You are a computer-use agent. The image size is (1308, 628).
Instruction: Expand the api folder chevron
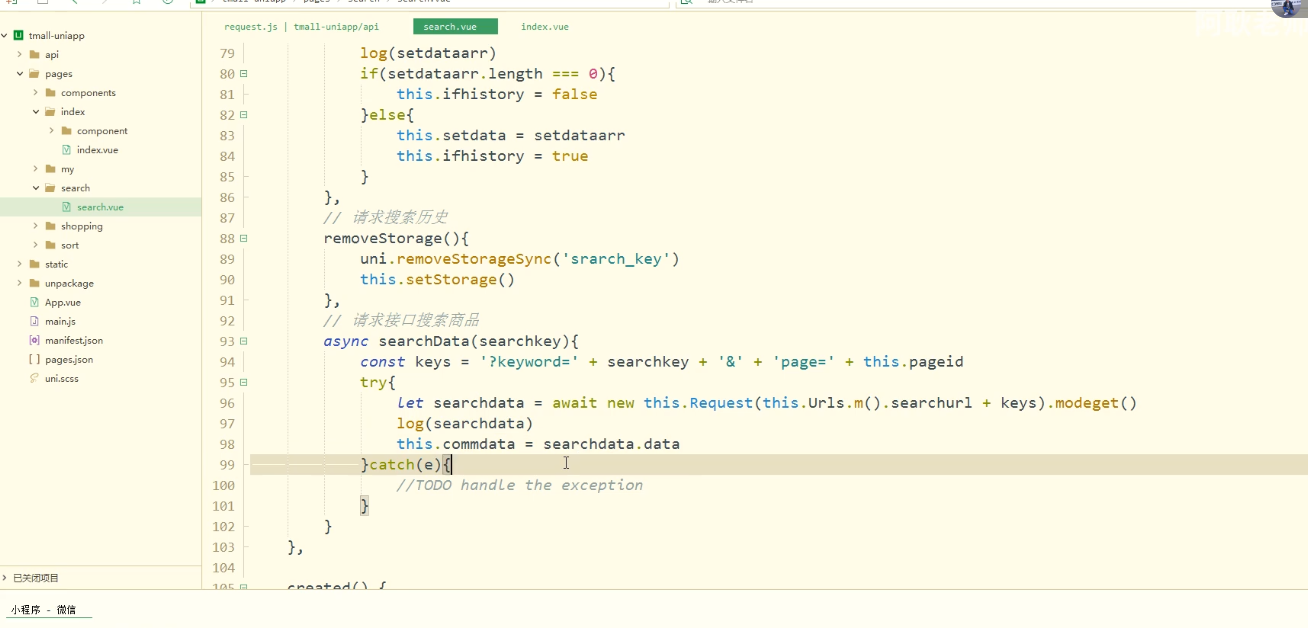[x=20, y=54]
